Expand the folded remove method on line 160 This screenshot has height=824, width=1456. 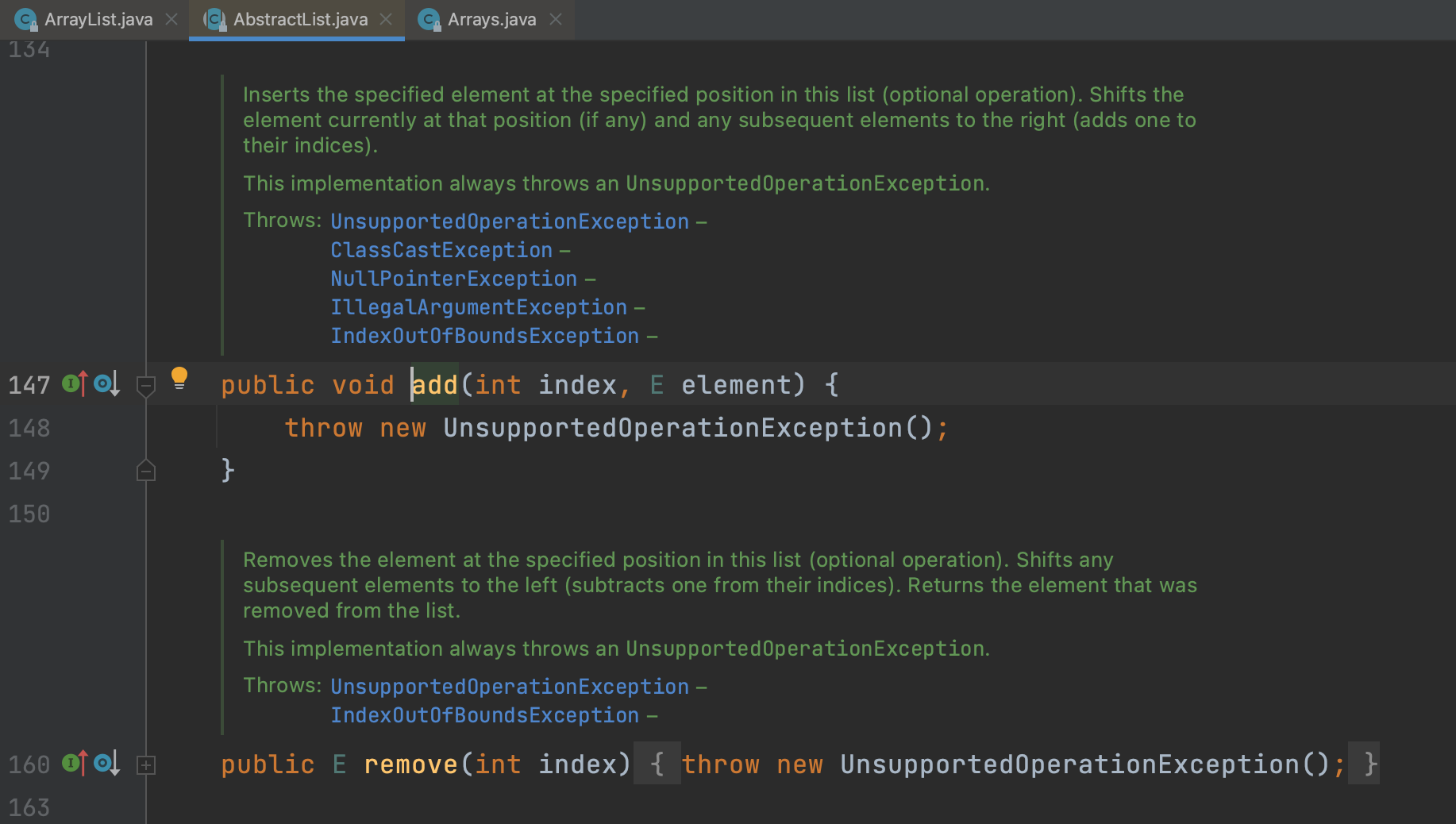point(146,765)
